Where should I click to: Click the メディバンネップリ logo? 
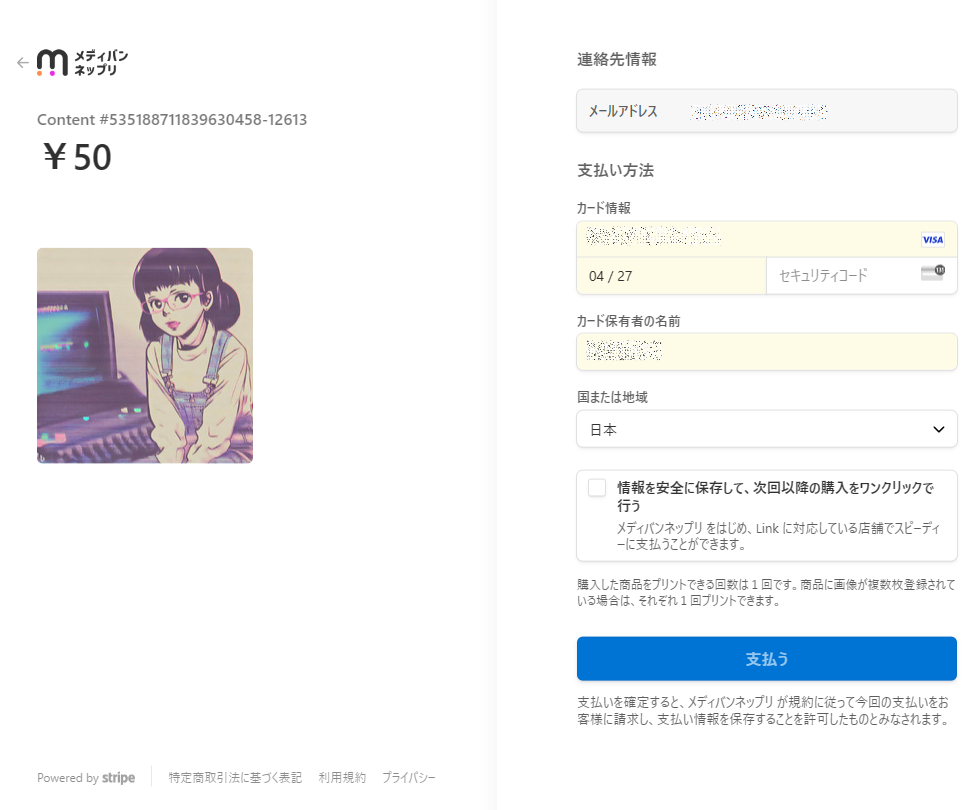83,62
